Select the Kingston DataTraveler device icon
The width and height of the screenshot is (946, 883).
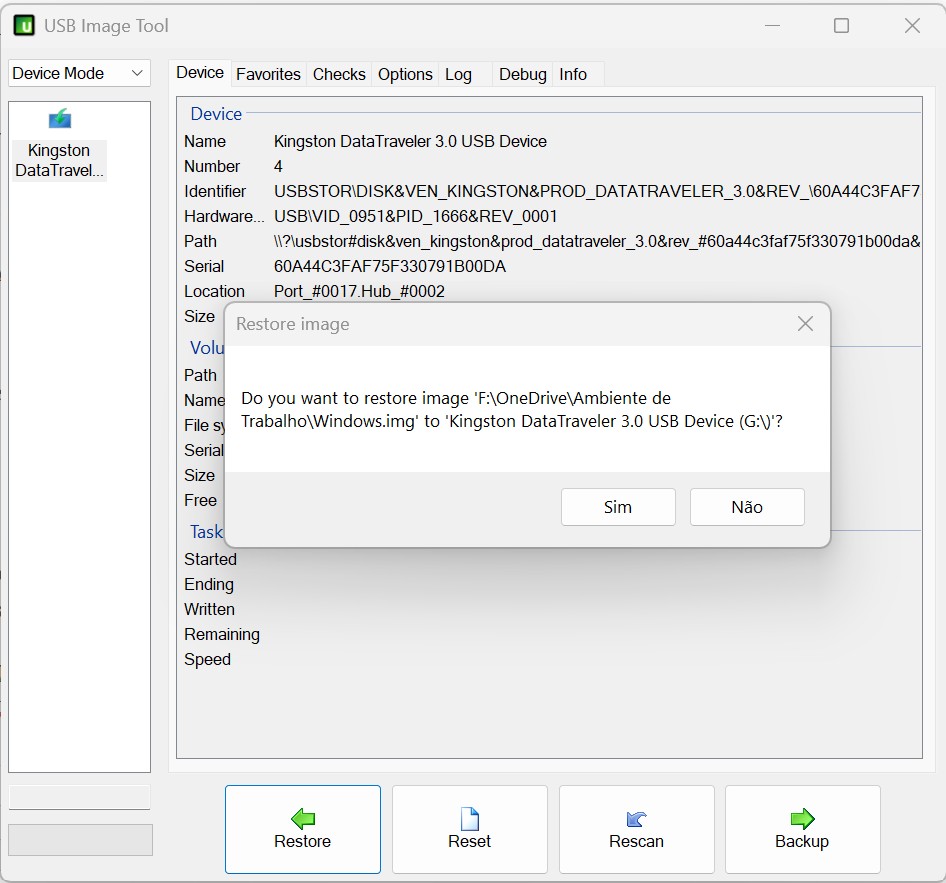tap(60, 119)
